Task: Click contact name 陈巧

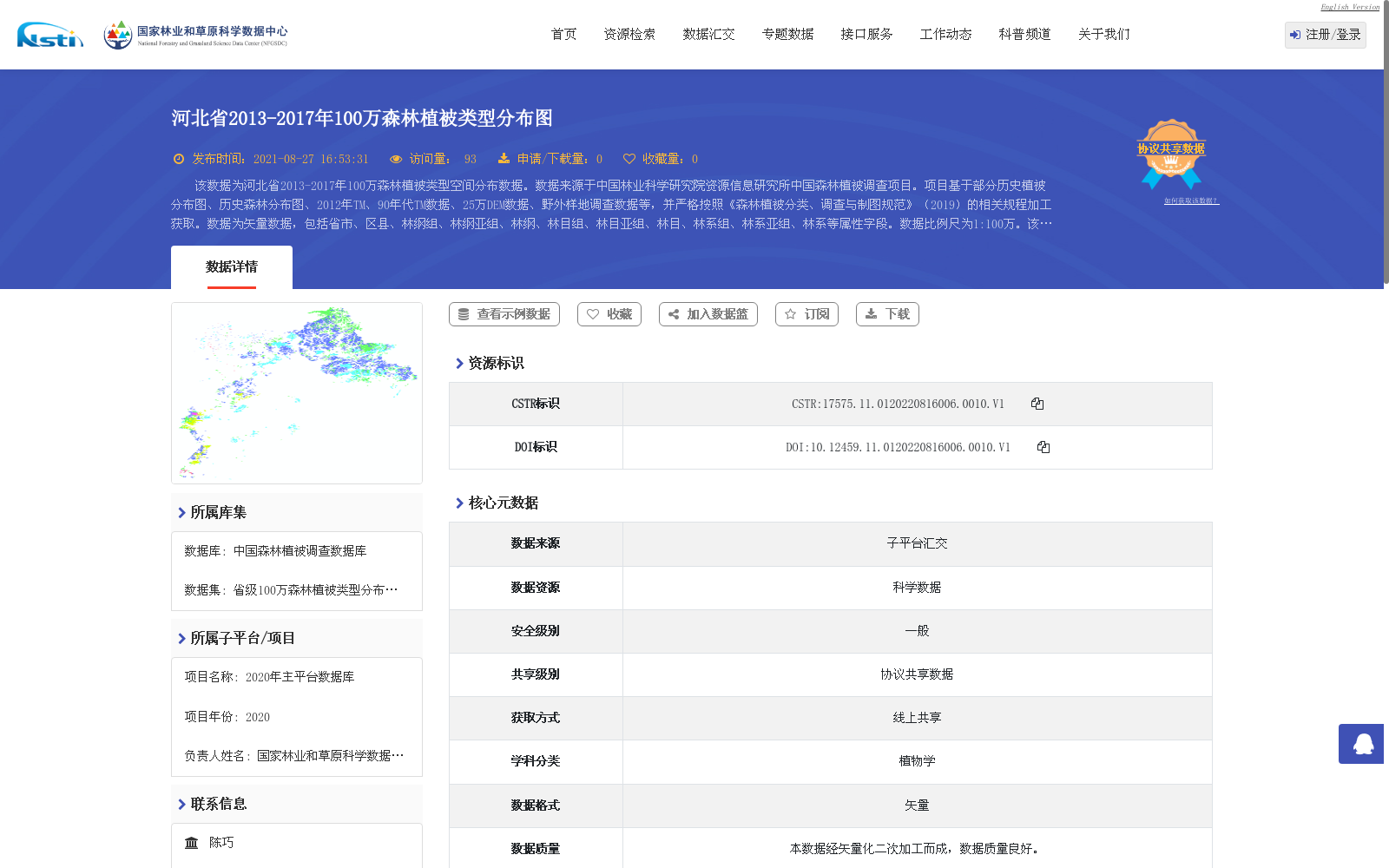Action: (x=221, y=843)
